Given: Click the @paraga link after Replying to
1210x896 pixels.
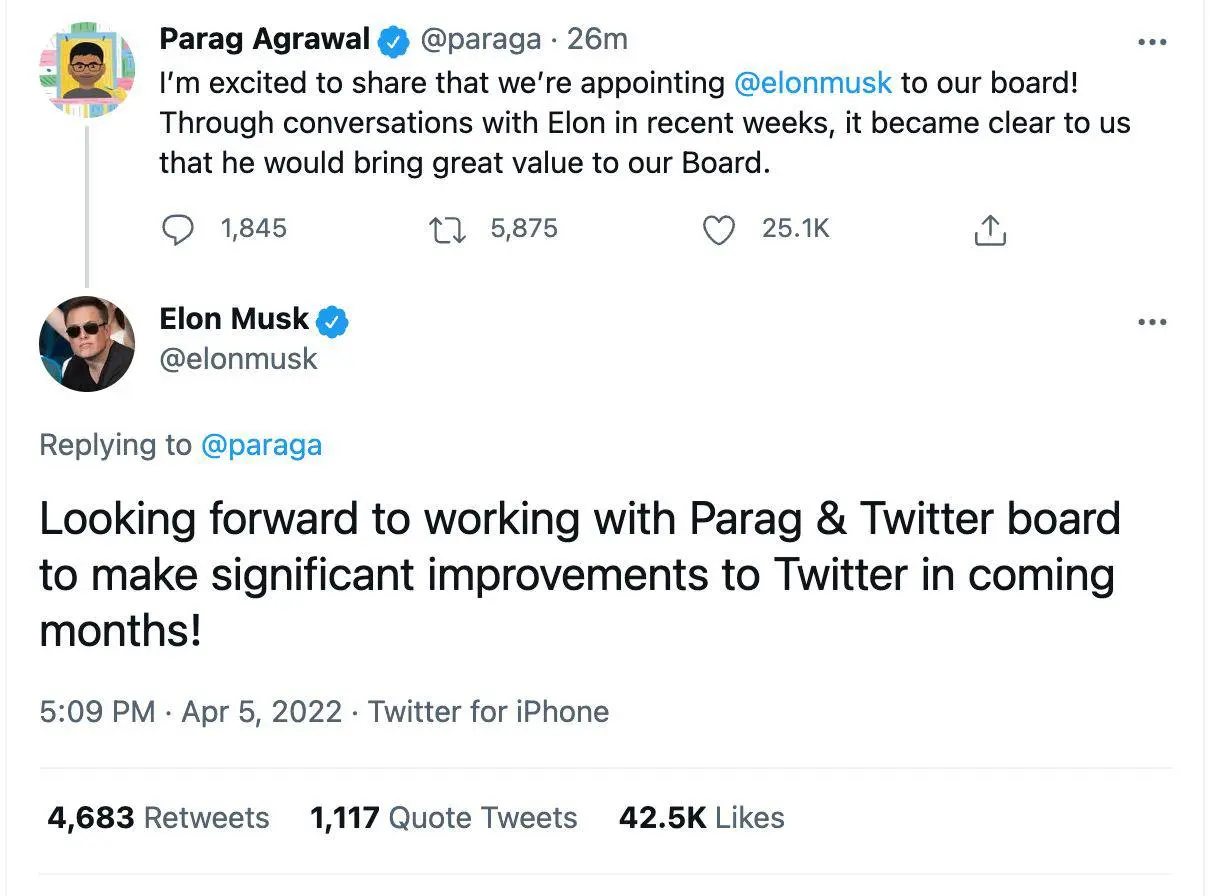Looking at the screenshot, I should [261, 445].
